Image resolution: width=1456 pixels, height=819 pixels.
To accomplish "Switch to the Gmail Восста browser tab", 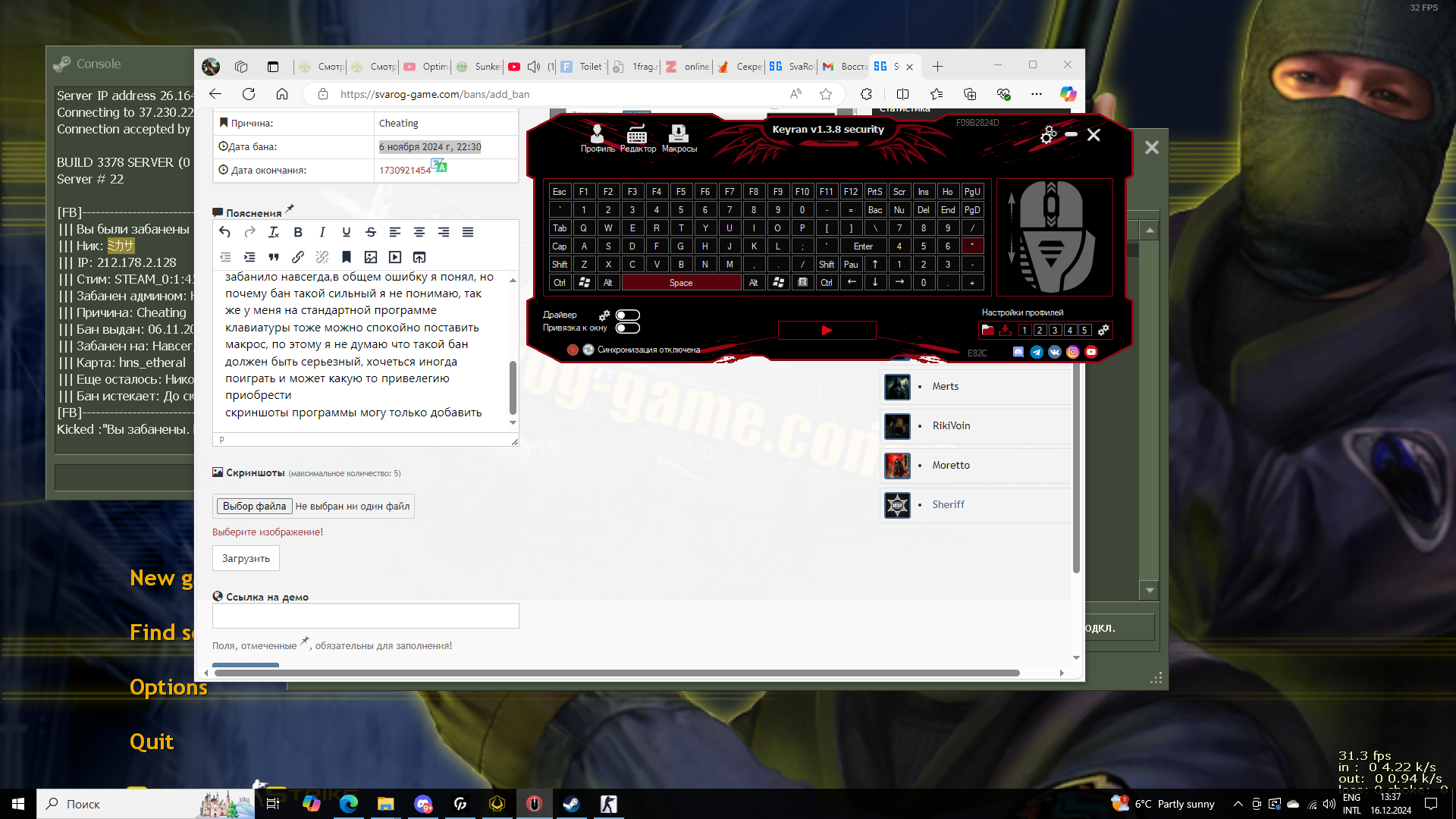I will 843,67.
